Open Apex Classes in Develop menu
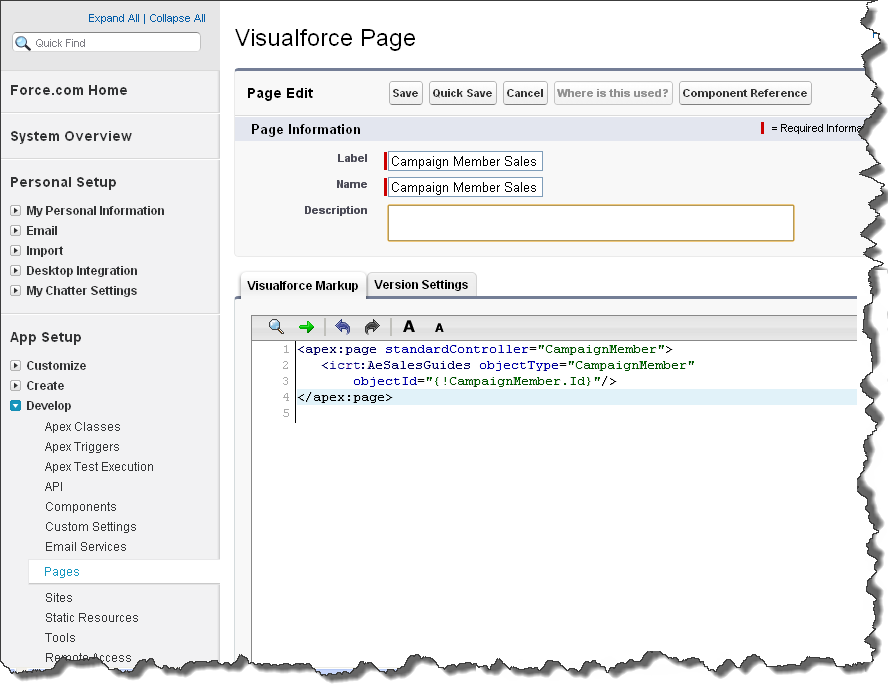 (82, 427)
